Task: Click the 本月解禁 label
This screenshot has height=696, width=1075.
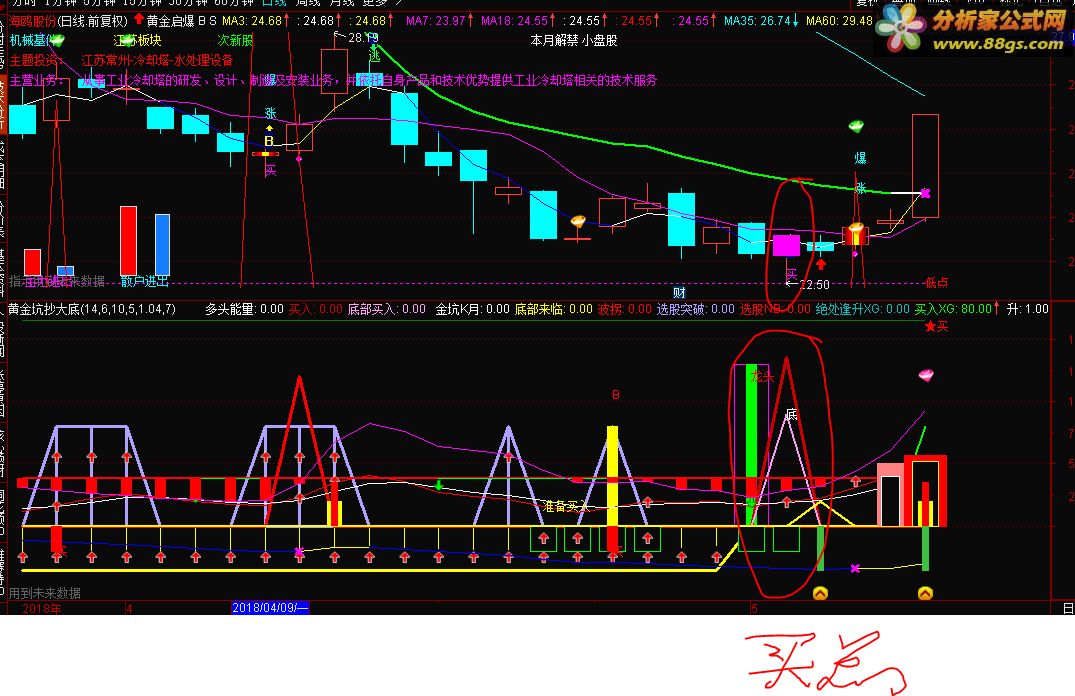Action: (554, 40)
